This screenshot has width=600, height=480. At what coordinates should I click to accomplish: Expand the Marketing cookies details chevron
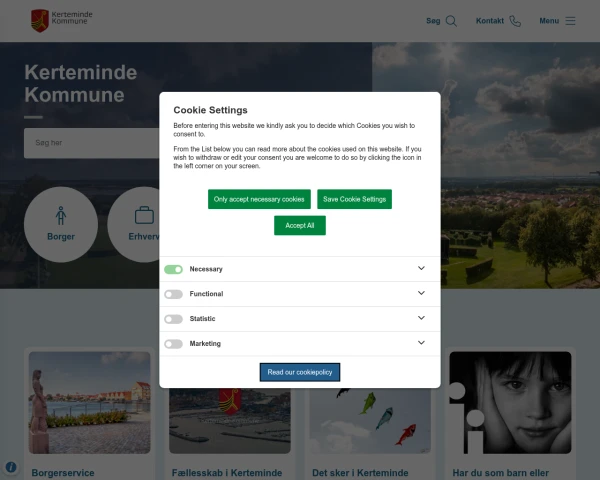pos(421,343)
